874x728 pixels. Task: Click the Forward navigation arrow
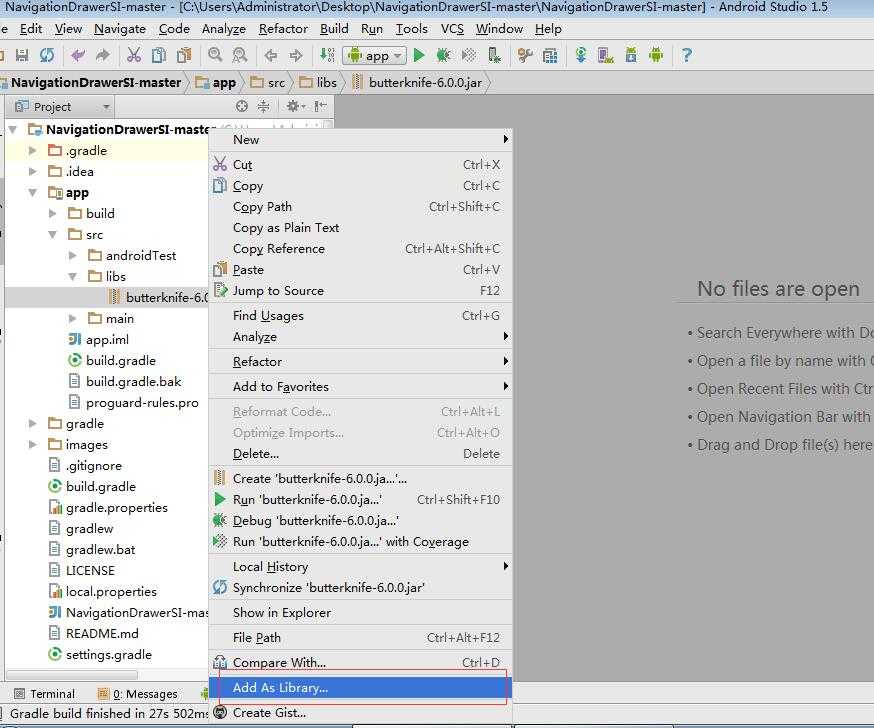tap(296, 55)
